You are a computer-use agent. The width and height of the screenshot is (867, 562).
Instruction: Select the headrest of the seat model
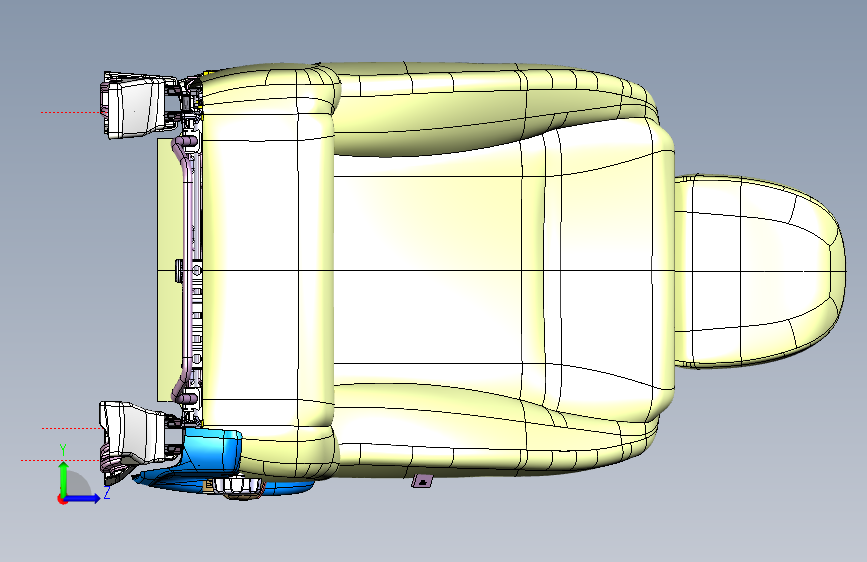[x=760, y=271]
